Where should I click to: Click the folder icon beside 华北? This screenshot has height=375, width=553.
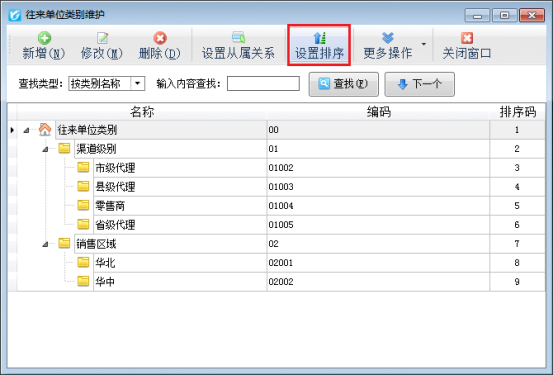[83, 262]
